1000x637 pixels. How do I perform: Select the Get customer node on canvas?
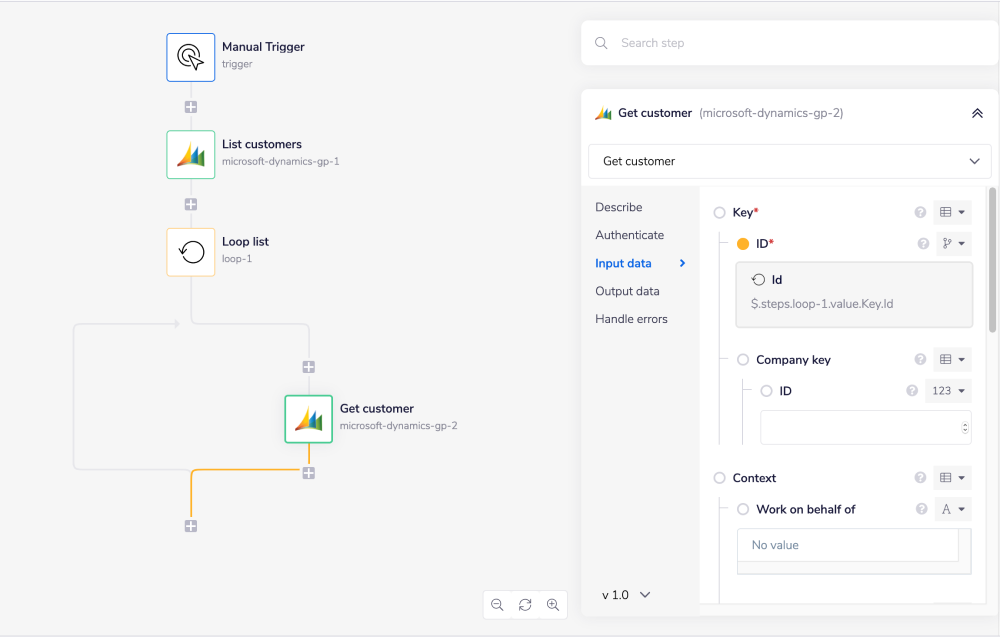308,419
